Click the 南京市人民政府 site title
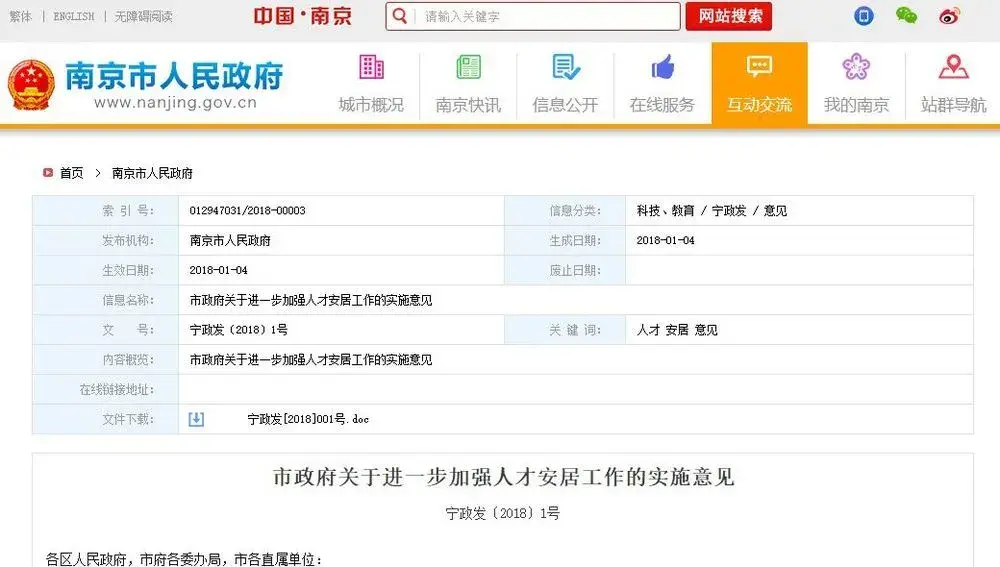The image size is (1000, 567). pyautogui.click(x=175, y=76)
